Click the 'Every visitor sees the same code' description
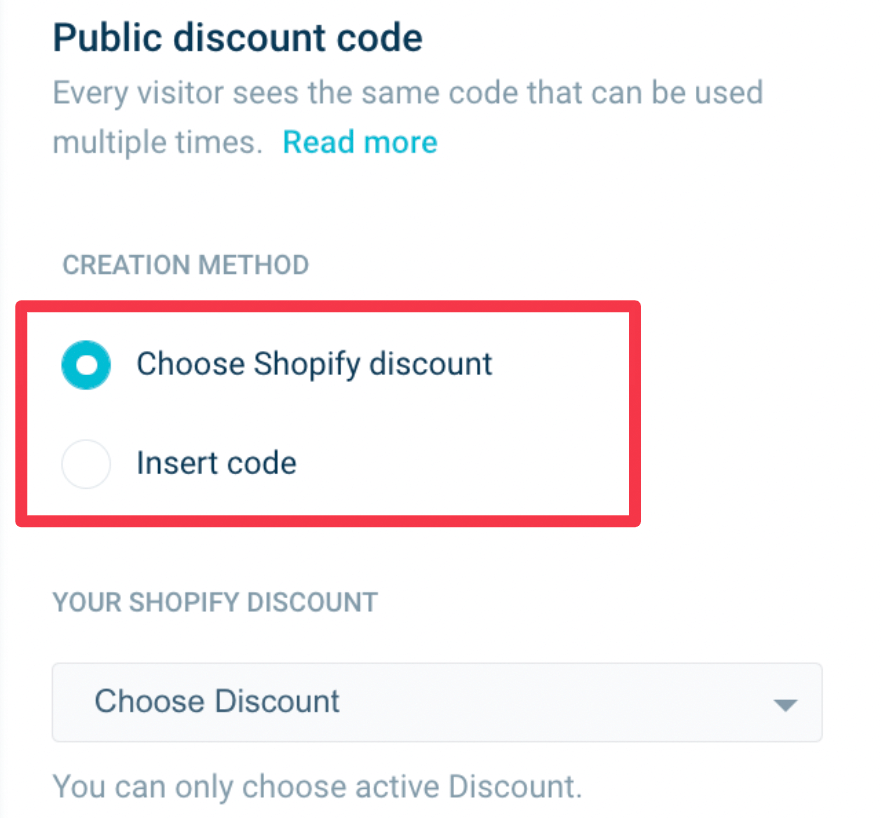The width and height of the screenshot is (882, 818). [x=407, y=93]
